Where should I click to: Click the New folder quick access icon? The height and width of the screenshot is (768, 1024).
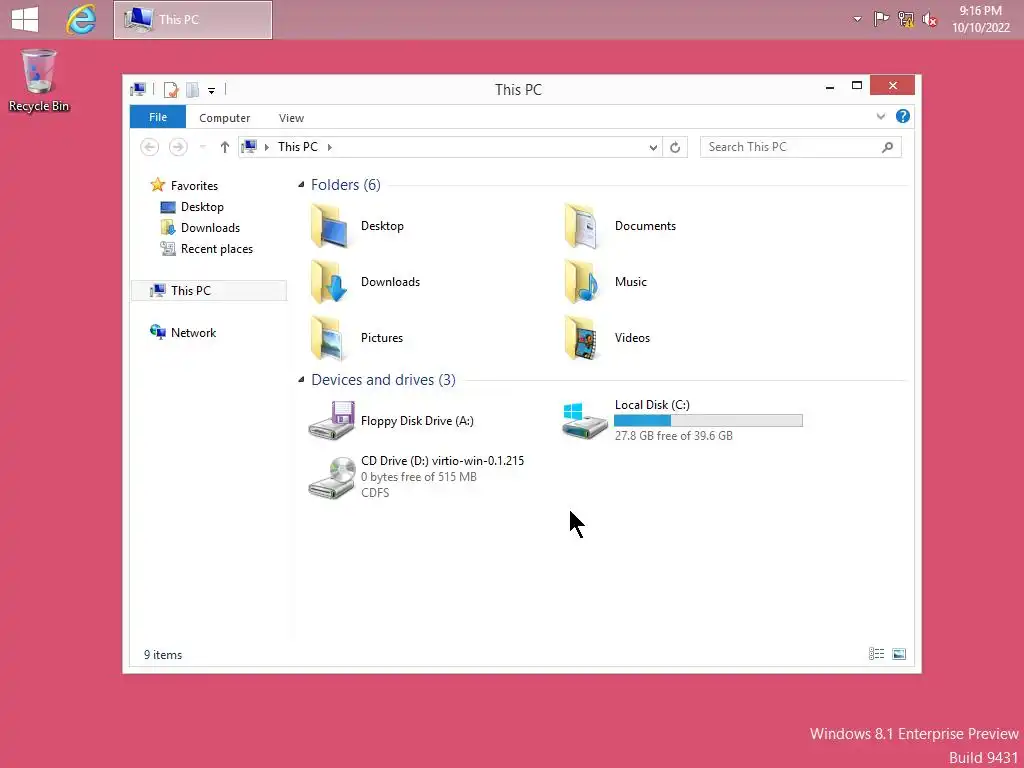coord(192,89)
